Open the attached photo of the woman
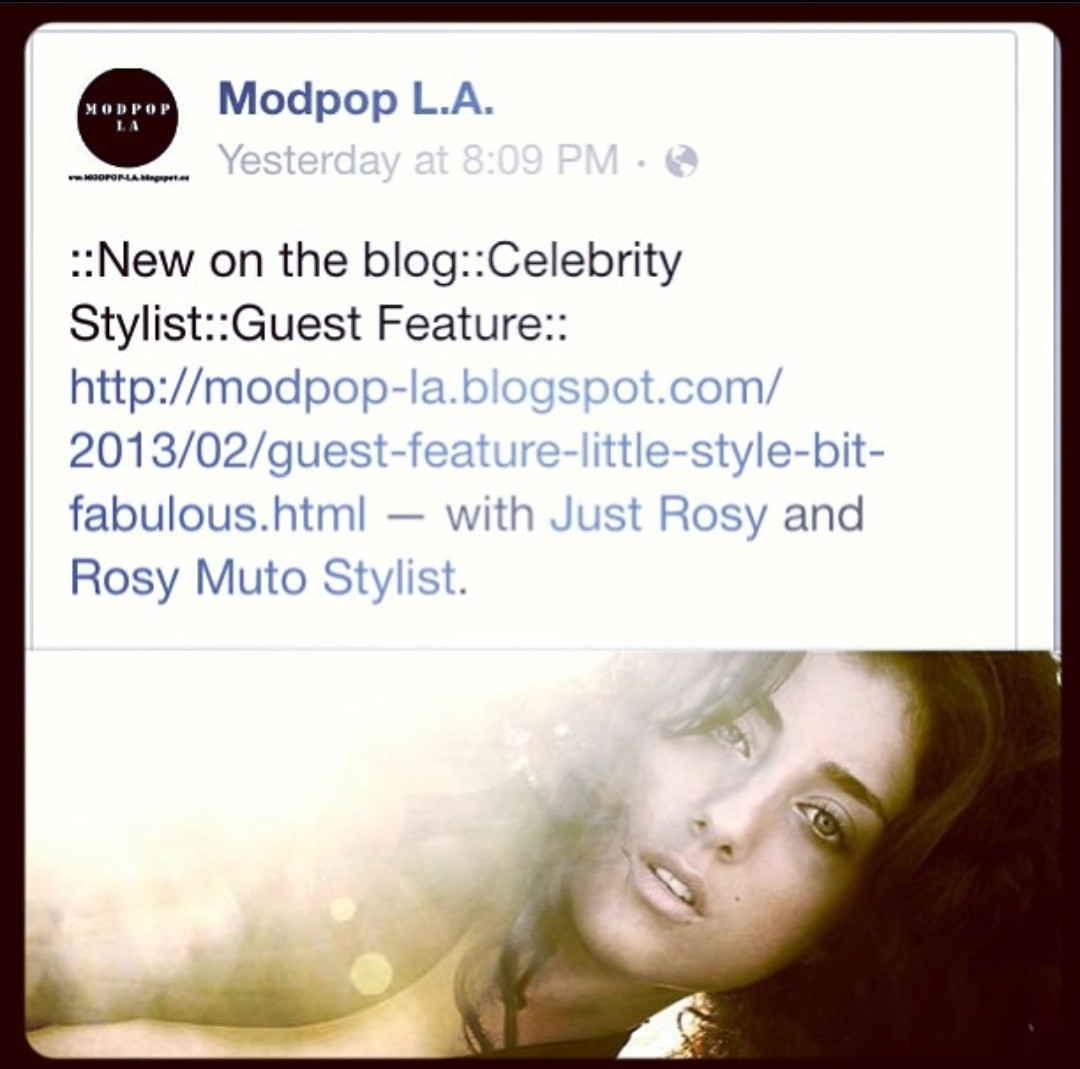This screenshot has width=1080, height=1069. tap(542, 853)
